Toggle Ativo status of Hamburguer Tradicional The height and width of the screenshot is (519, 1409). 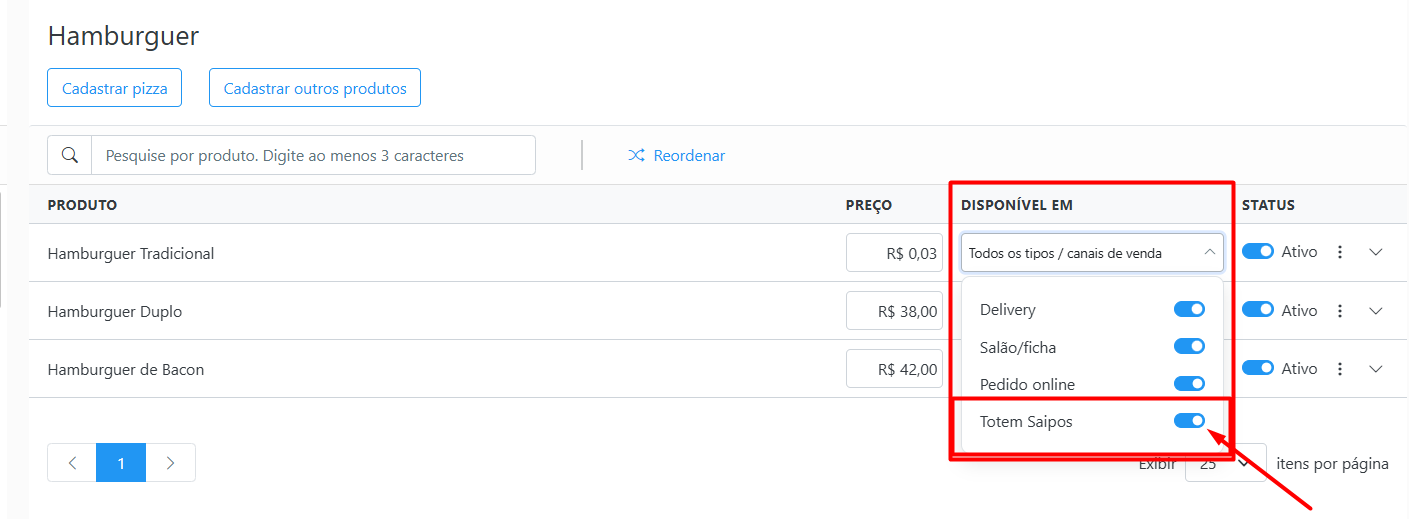1258,252
